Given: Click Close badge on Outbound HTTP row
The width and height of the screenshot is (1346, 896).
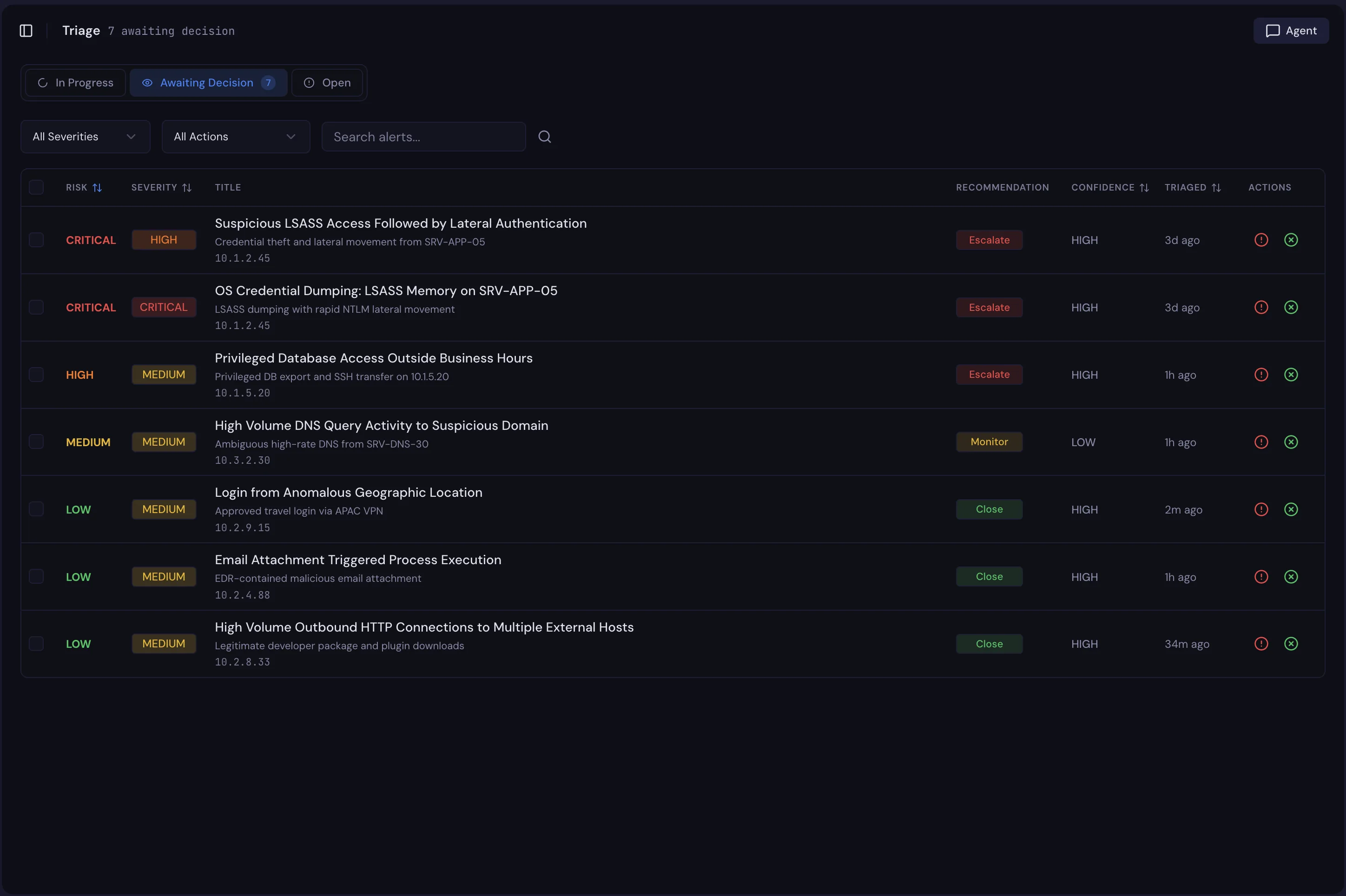Looking at the screenshot, I should pos(989,644).
